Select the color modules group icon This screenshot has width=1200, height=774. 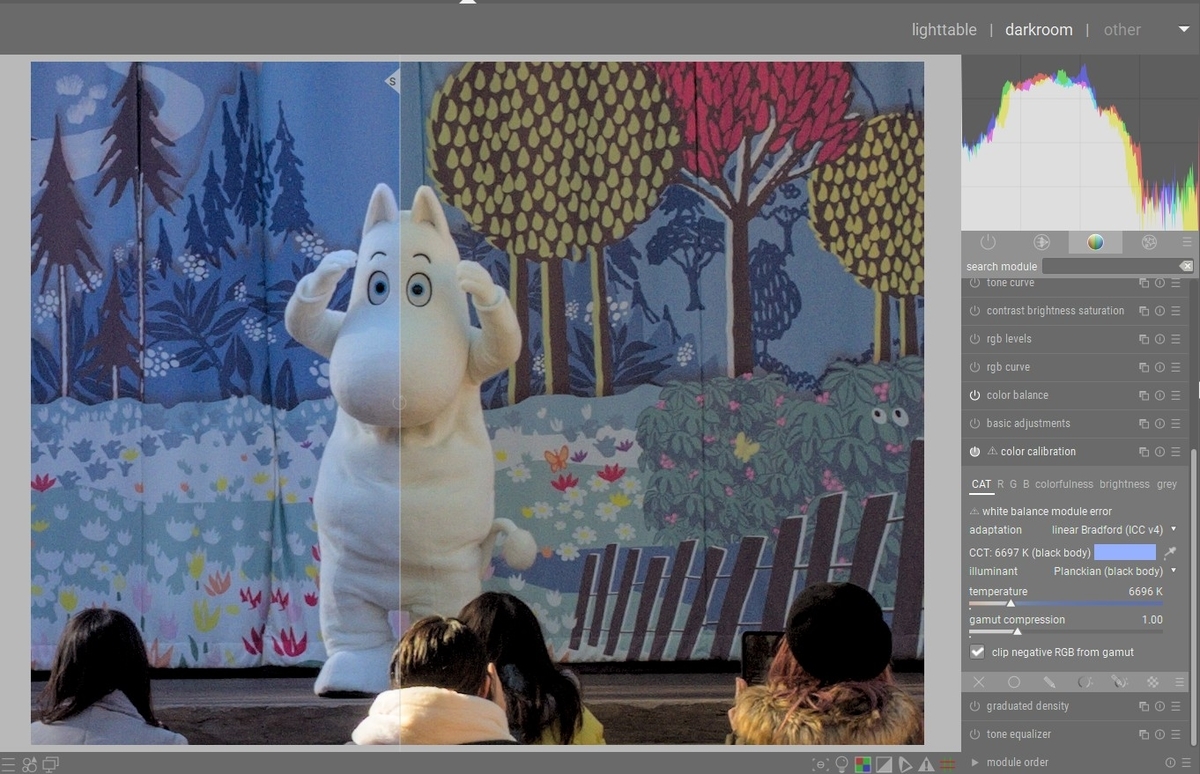(1095, 242)
